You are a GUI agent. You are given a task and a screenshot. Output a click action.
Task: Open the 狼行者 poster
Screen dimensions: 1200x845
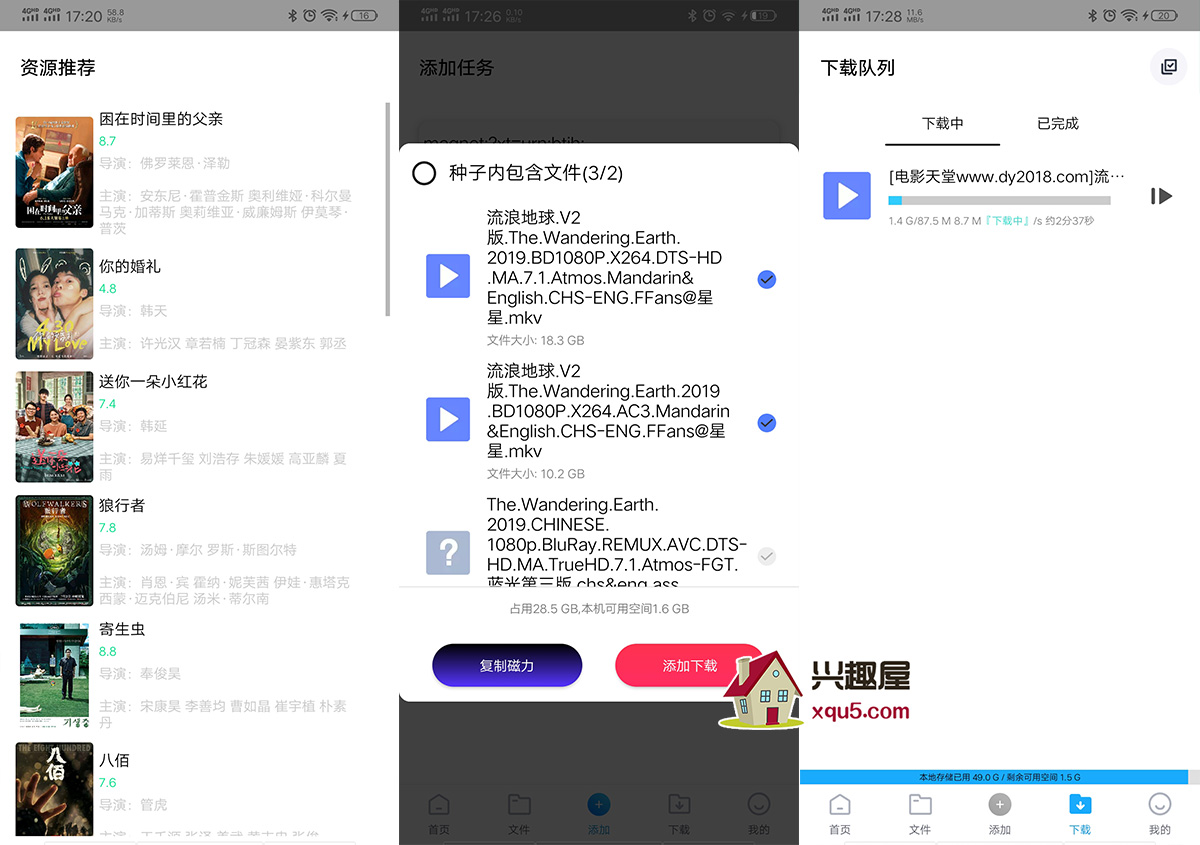[55, 551]
